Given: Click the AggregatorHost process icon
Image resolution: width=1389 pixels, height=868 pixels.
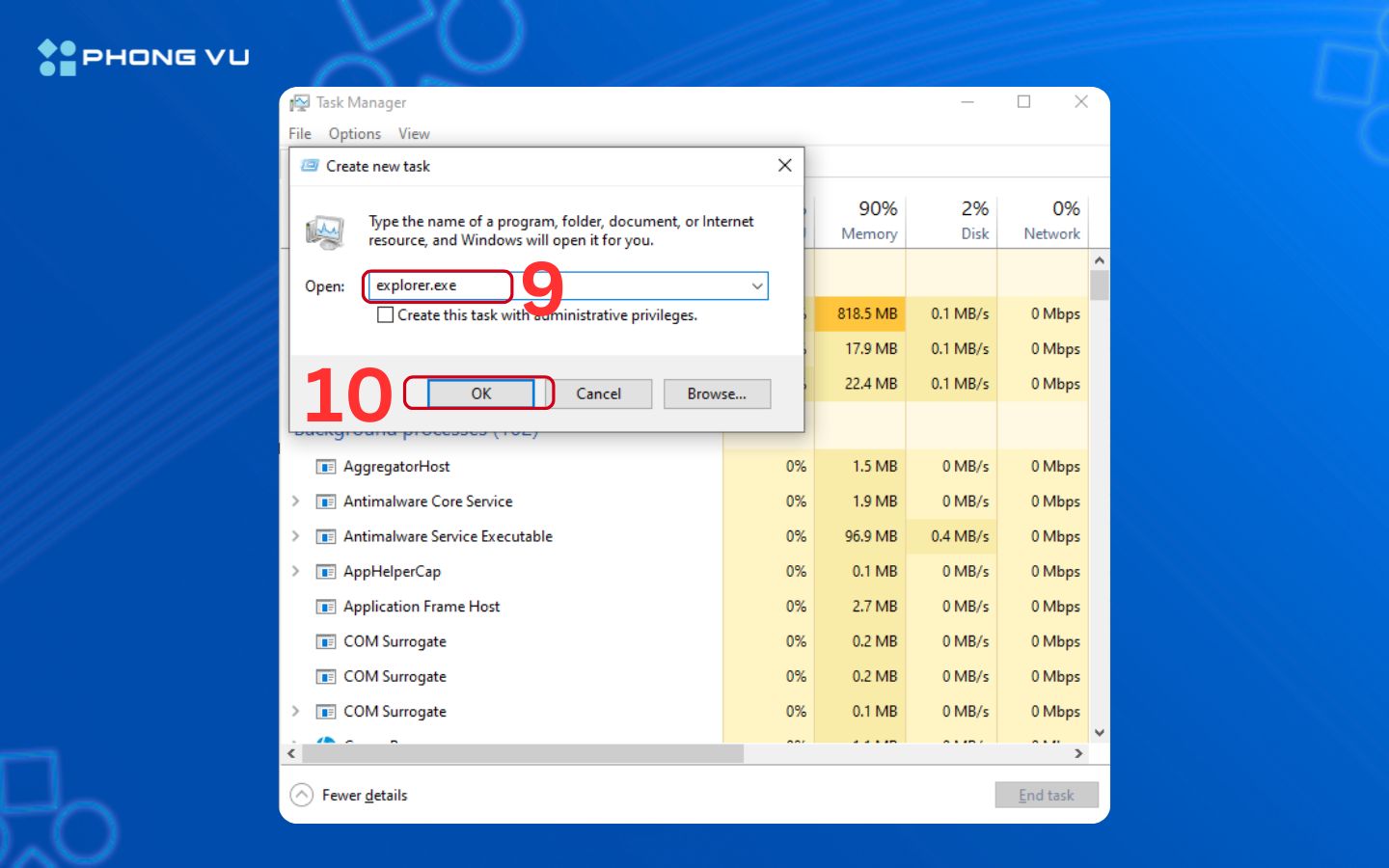Looking at the screenshot, I should [x=326, y=467].
